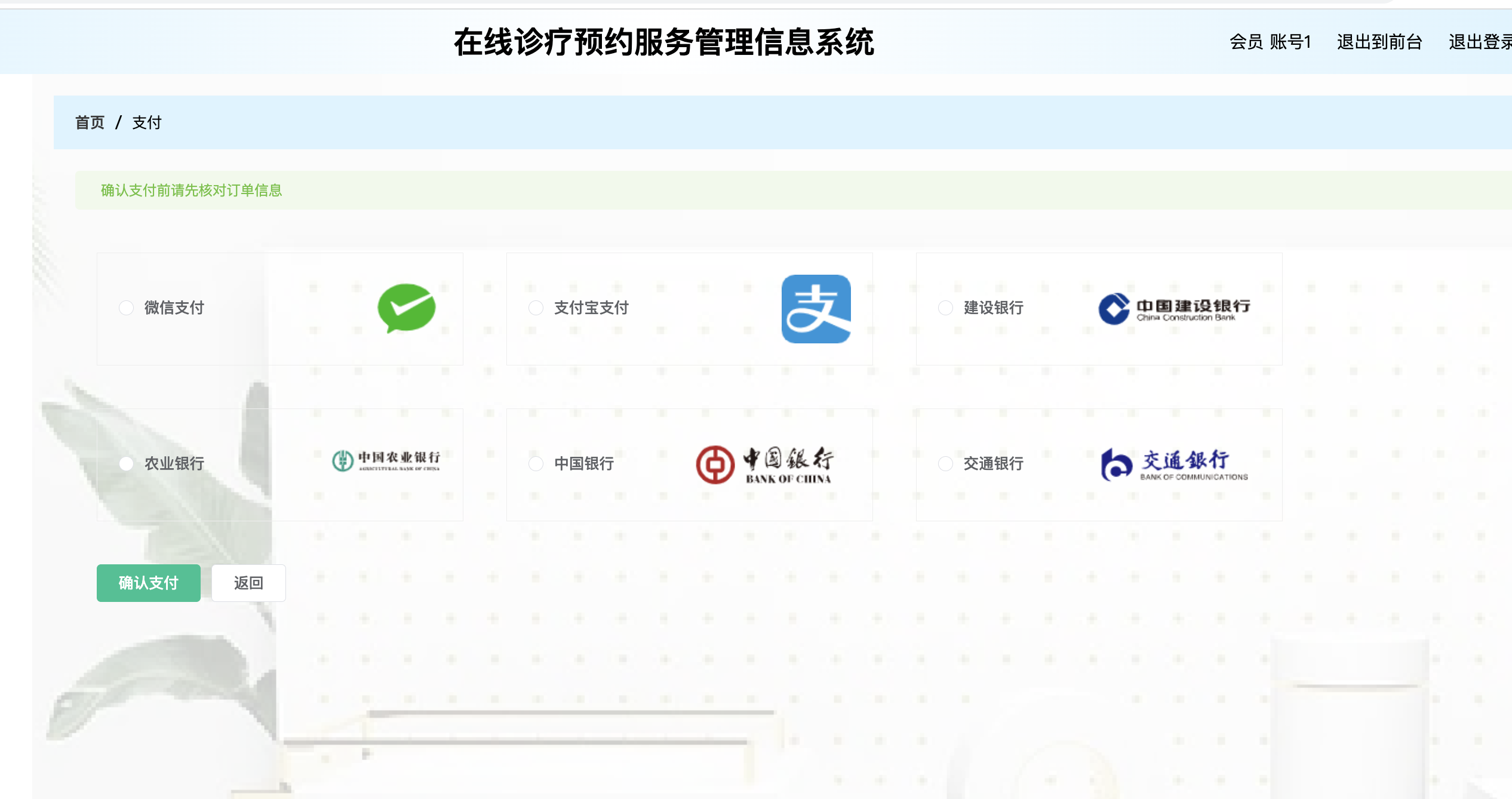The width and height of the screenshot is (1512, 799).
Task: Click 退出到前台 in the header
Action: [1379, 42]
